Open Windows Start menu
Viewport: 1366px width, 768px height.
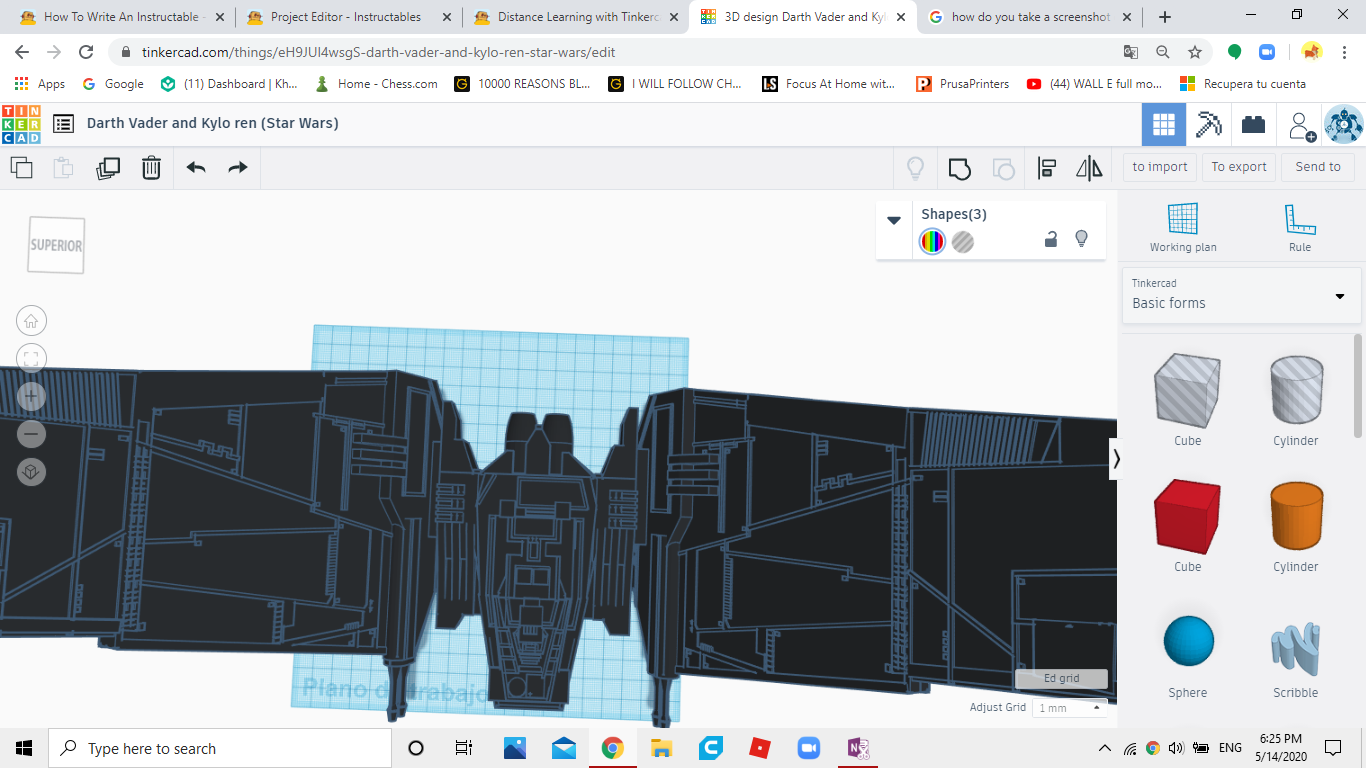pos(24,748)
